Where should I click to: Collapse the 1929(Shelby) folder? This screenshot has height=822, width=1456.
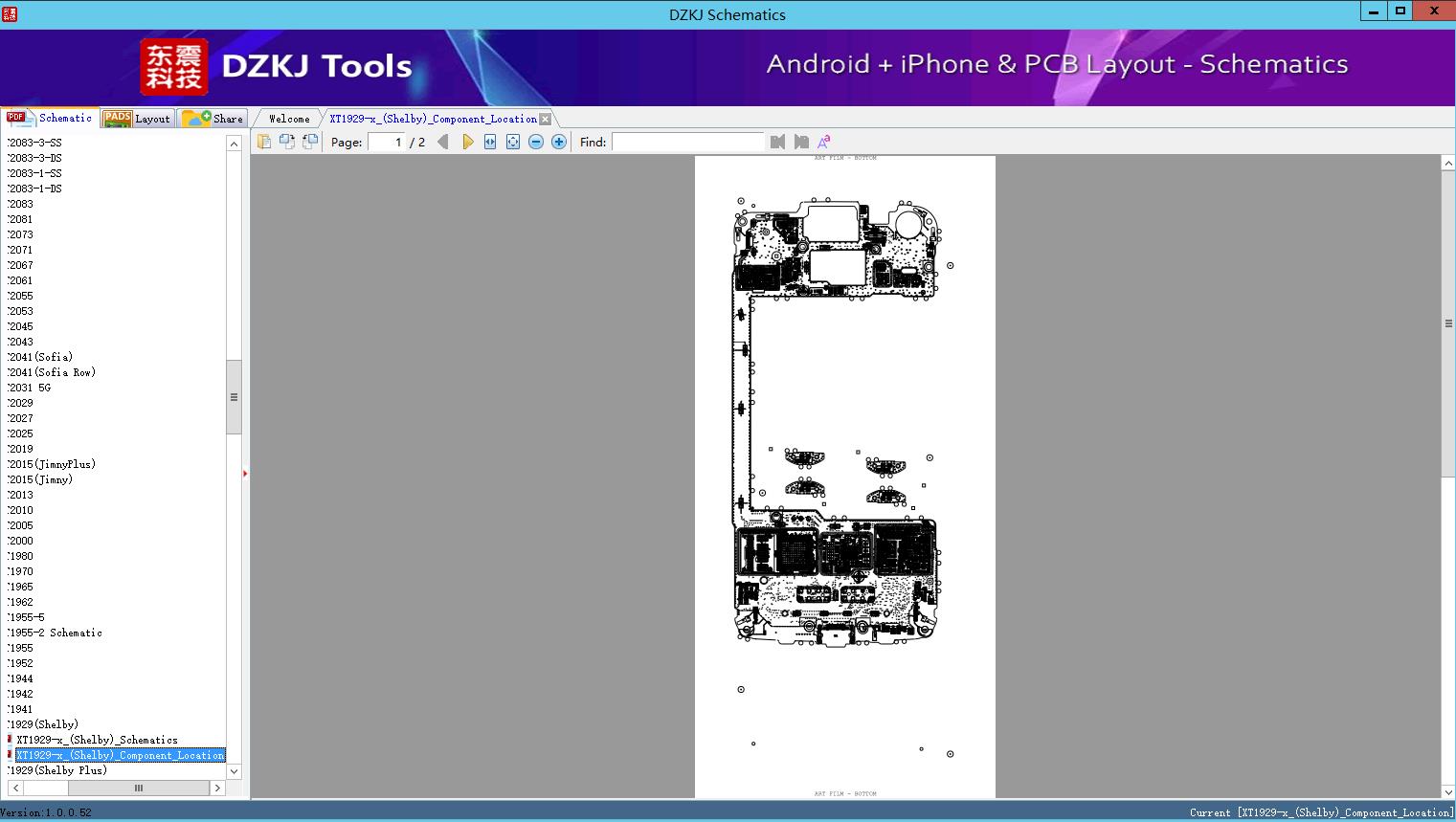coord(43,724)
